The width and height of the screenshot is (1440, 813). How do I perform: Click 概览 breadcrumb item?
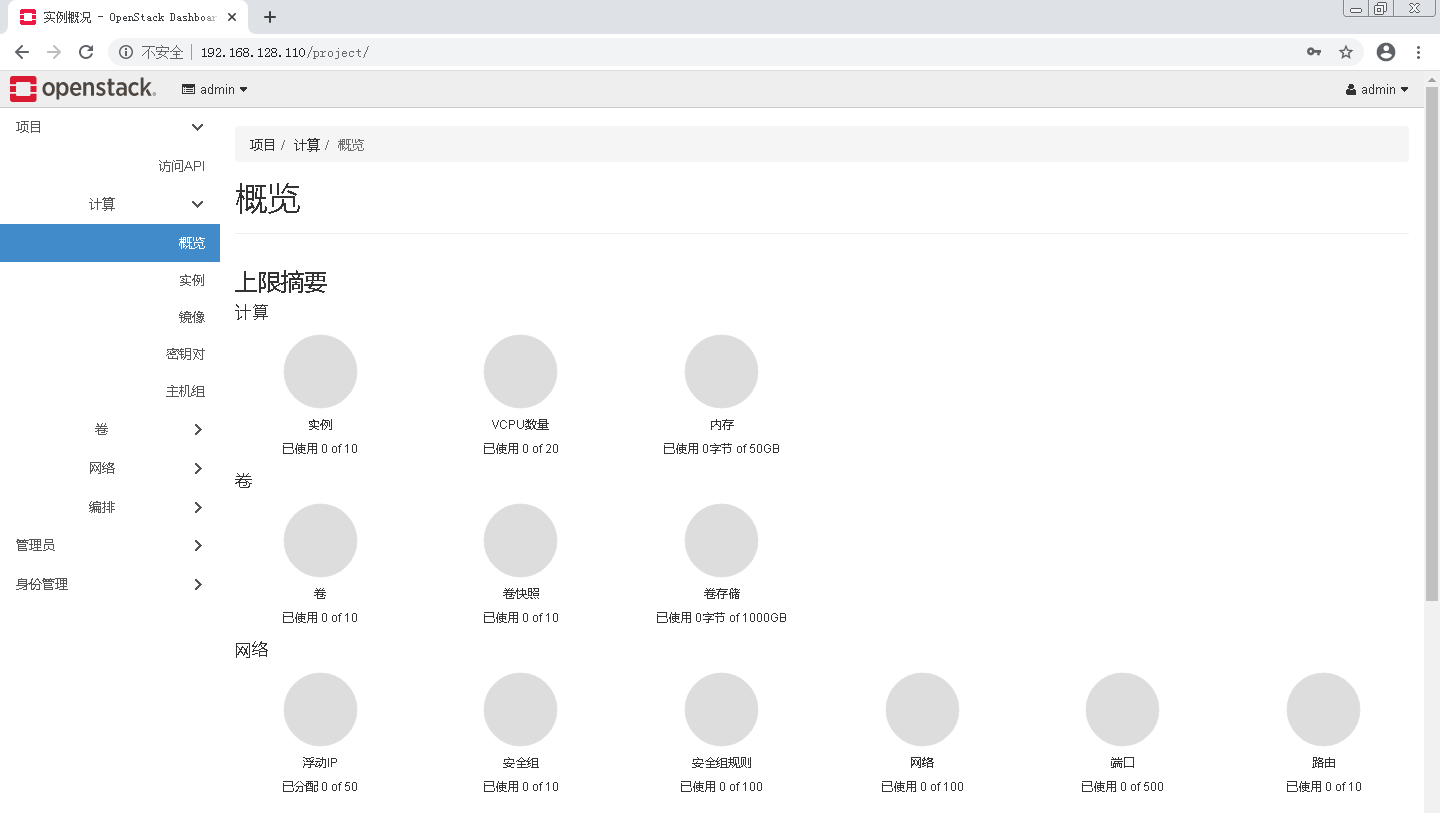pyautogui.click(x=351, y=145)
